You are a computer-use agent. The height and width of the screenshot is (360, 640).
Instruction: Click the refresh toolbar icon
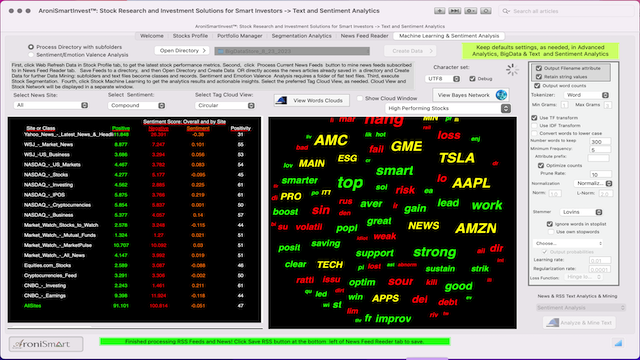click(486, 11)
